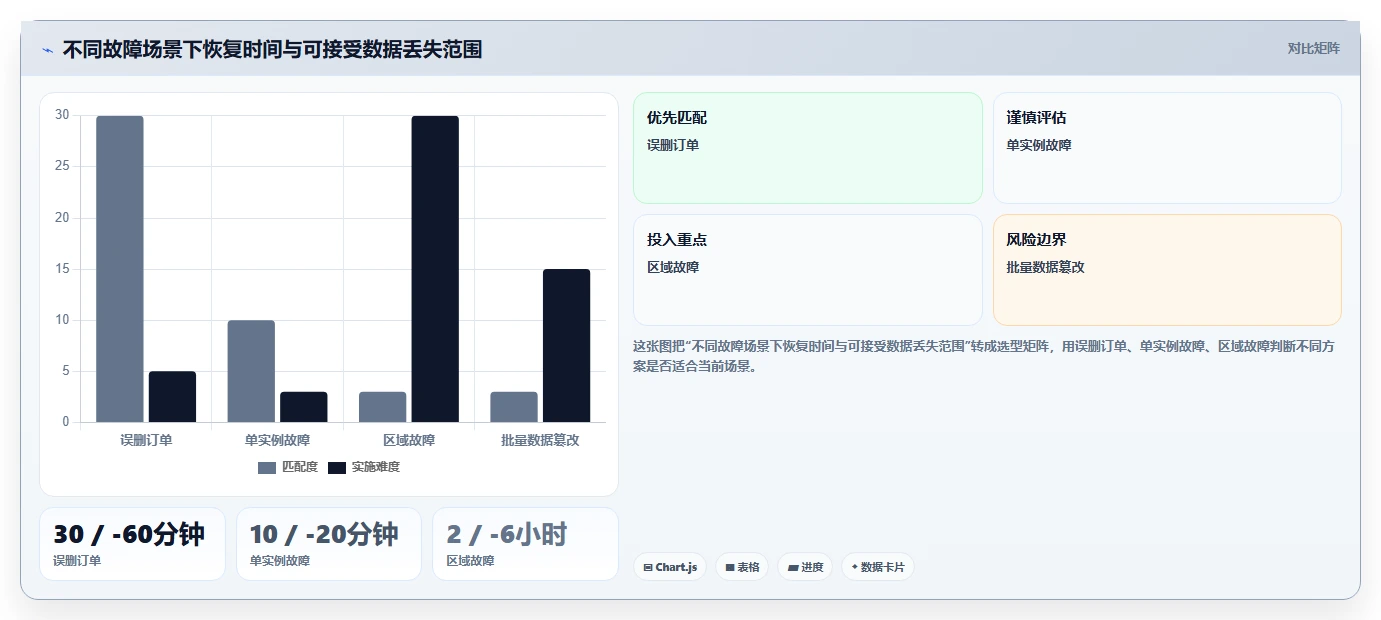The image size is (1381, 620).
Task: Click the 对比矩阵 label in header
Action: [1313, 48]
